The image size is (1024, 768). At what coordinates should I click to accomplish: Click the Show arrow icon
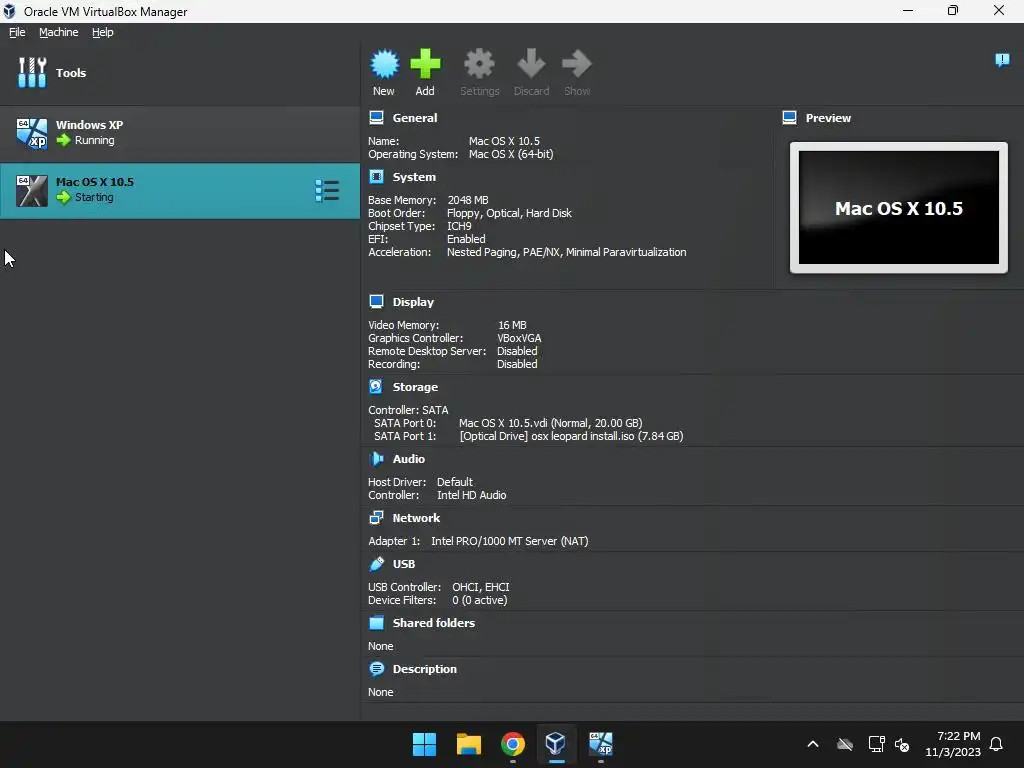tap(577, 64)
